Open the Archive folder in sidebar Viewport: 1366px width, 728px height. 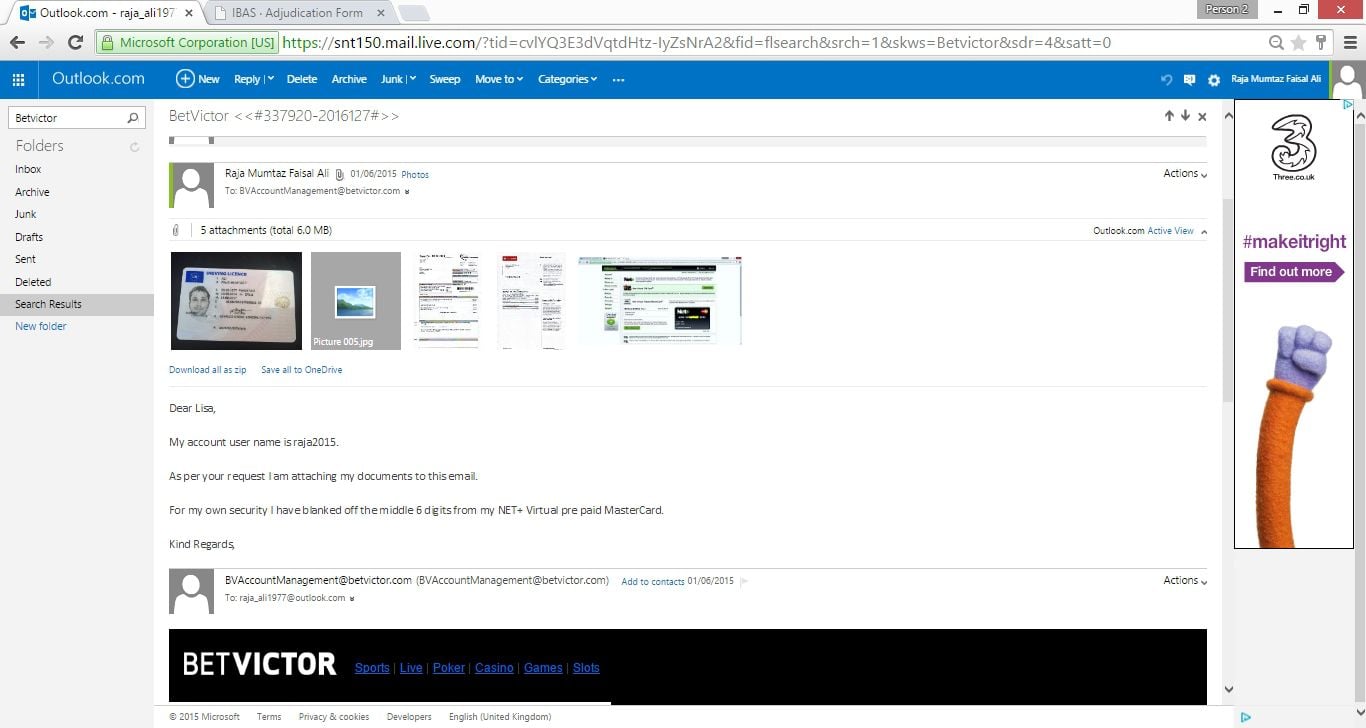32,192
